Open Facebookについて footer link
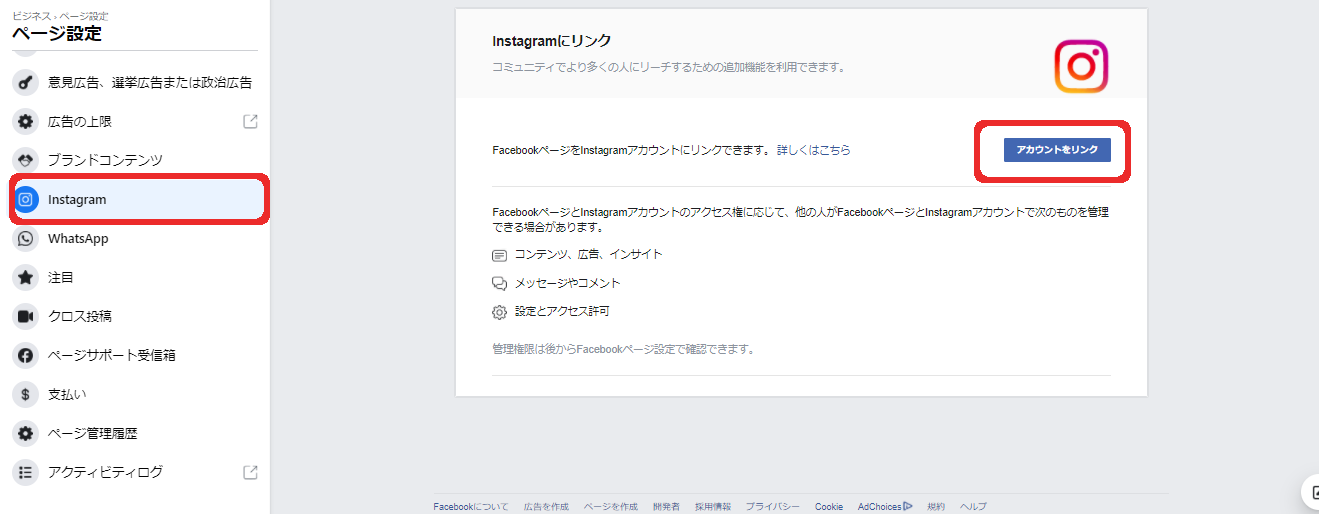 471,507
